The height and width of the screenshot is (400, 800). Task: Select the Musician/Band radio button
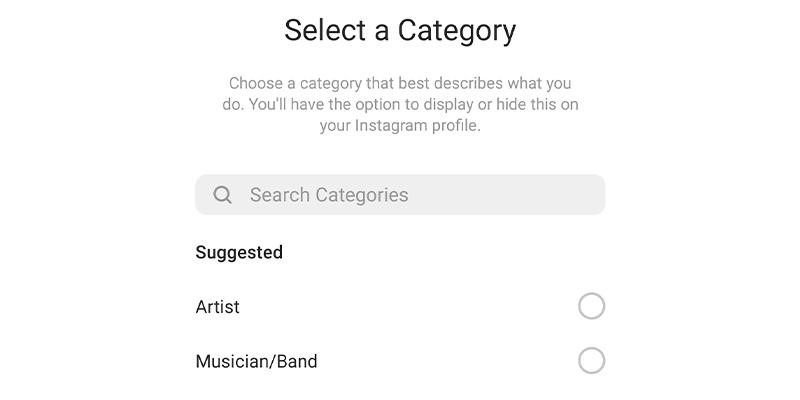[591, 360]
